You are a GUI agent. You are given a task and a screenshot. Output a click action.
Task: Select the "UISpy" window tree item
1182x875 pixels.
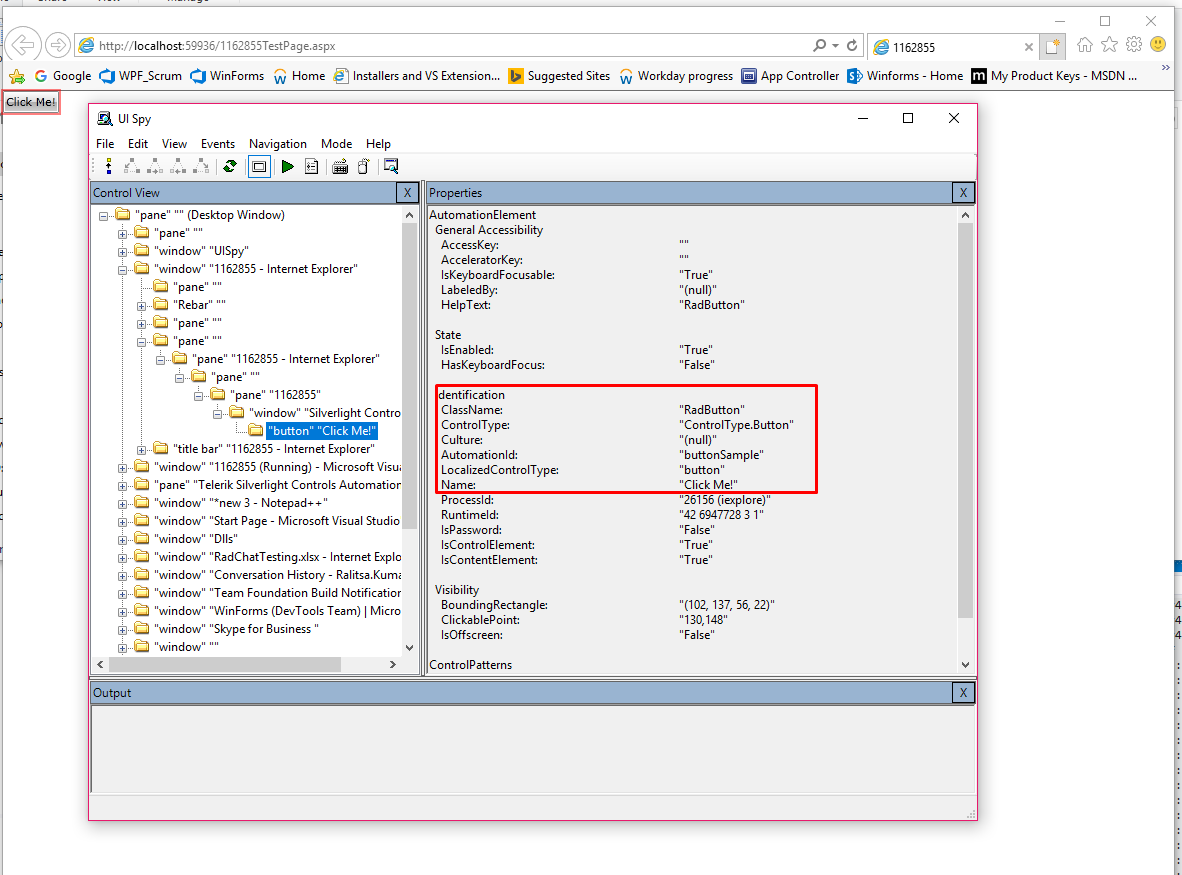click(x=201, y=251)
